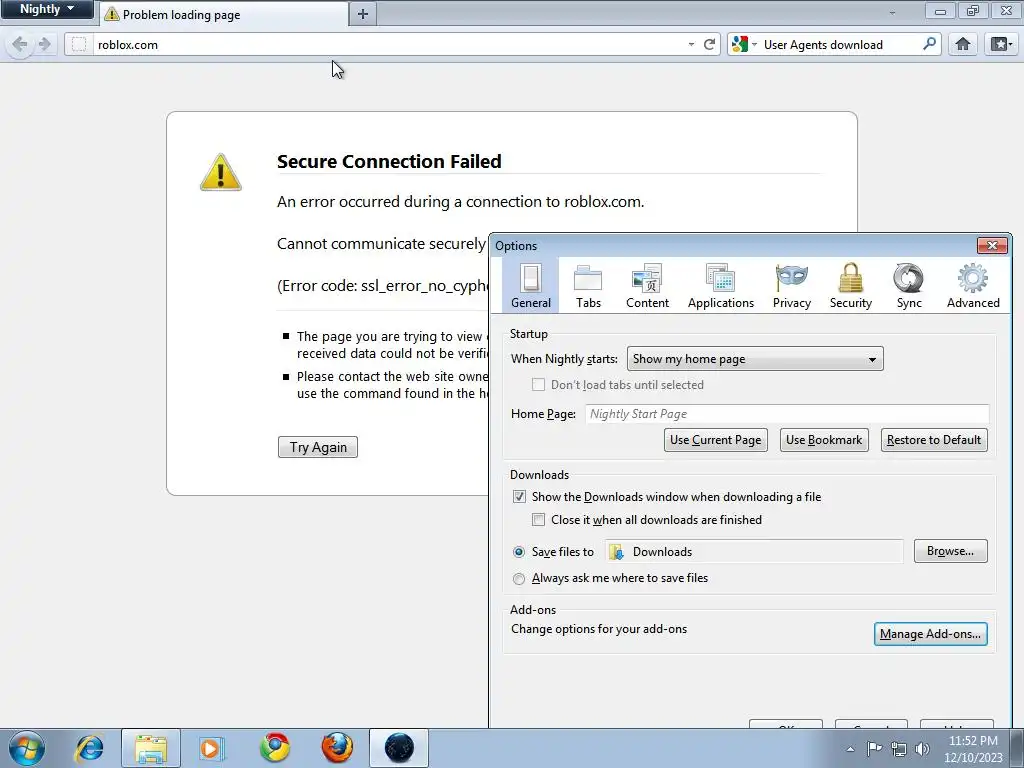
Task: Open the Sync options panel
Action: [x=908, y=285]
